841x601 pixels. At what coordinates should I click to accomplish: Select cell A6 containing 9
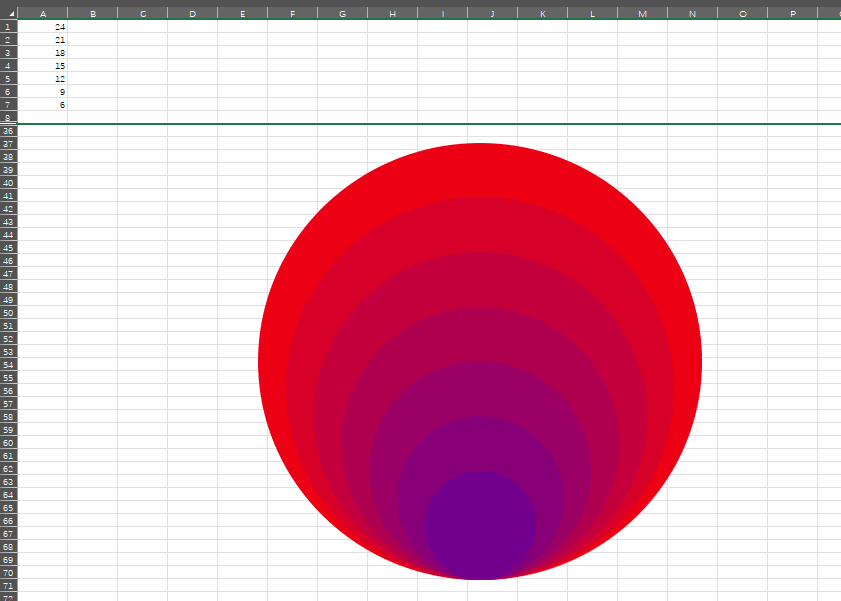[x=42, y=92]
